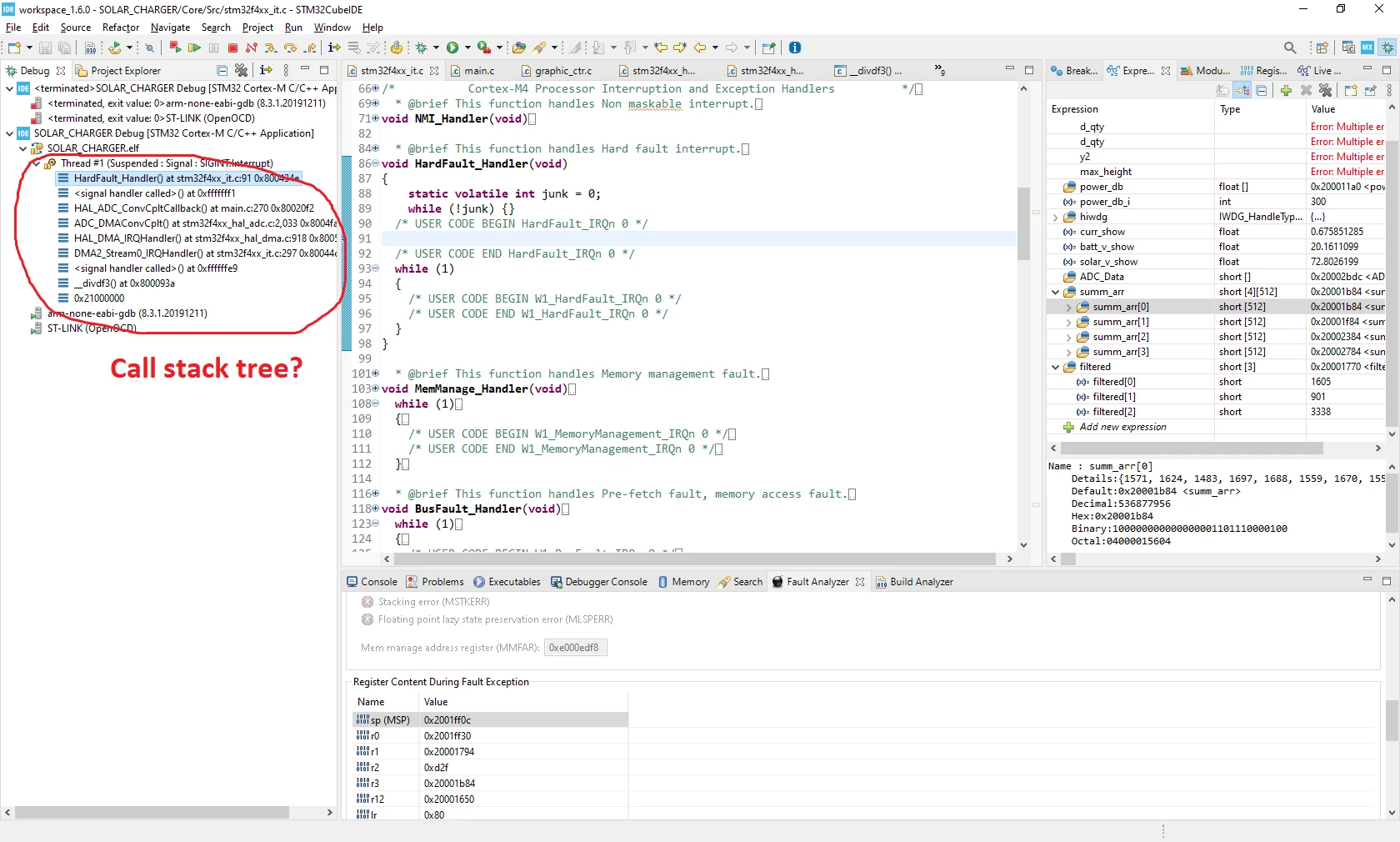Click Remove All Expressions double-X icon
This screenshot has height=842, width=1400.
(1325, 91)
